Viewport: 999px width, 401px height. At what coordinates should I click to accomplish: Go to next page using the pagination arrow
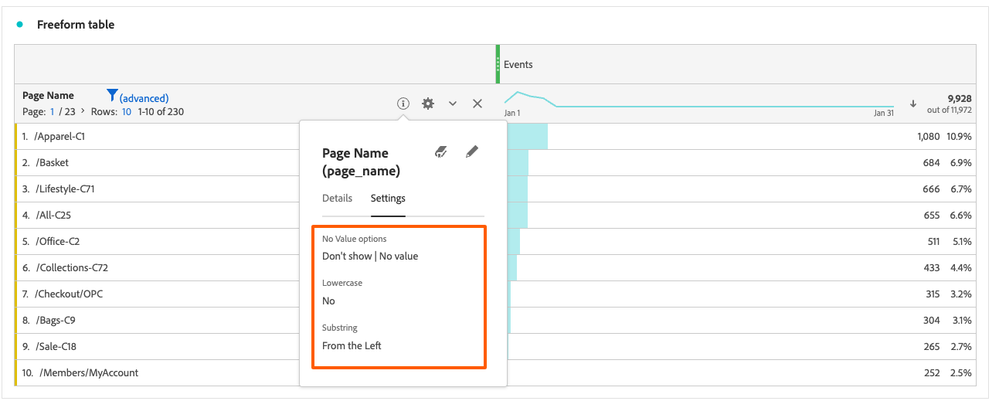click(83, 112)
